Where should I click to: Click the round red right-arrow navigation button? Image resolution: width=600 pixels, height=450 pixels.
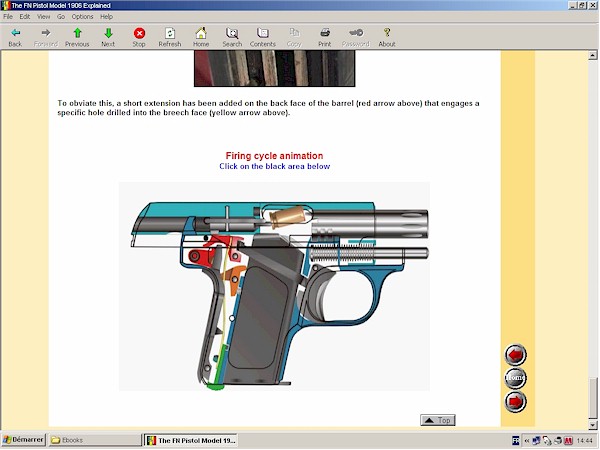(x=515, y=401)
